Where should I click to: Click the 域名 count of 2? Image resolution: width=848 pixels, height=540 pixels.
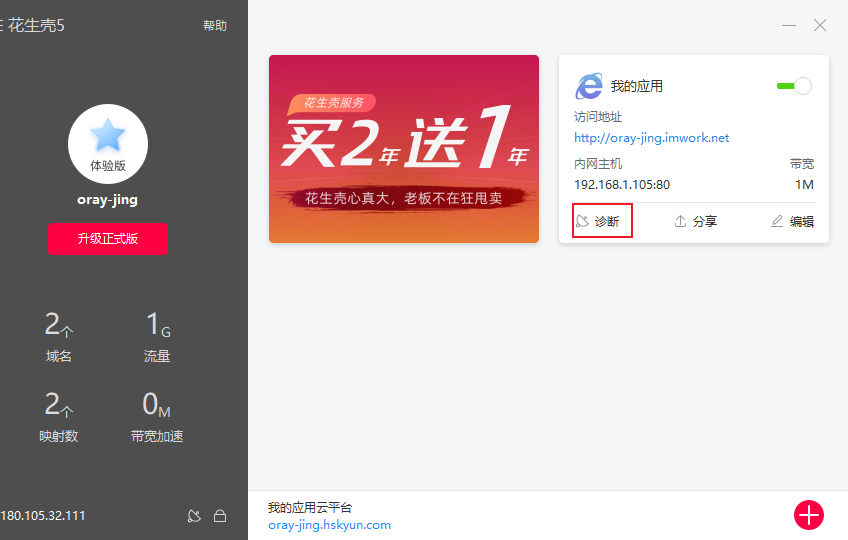click(58, 324)
